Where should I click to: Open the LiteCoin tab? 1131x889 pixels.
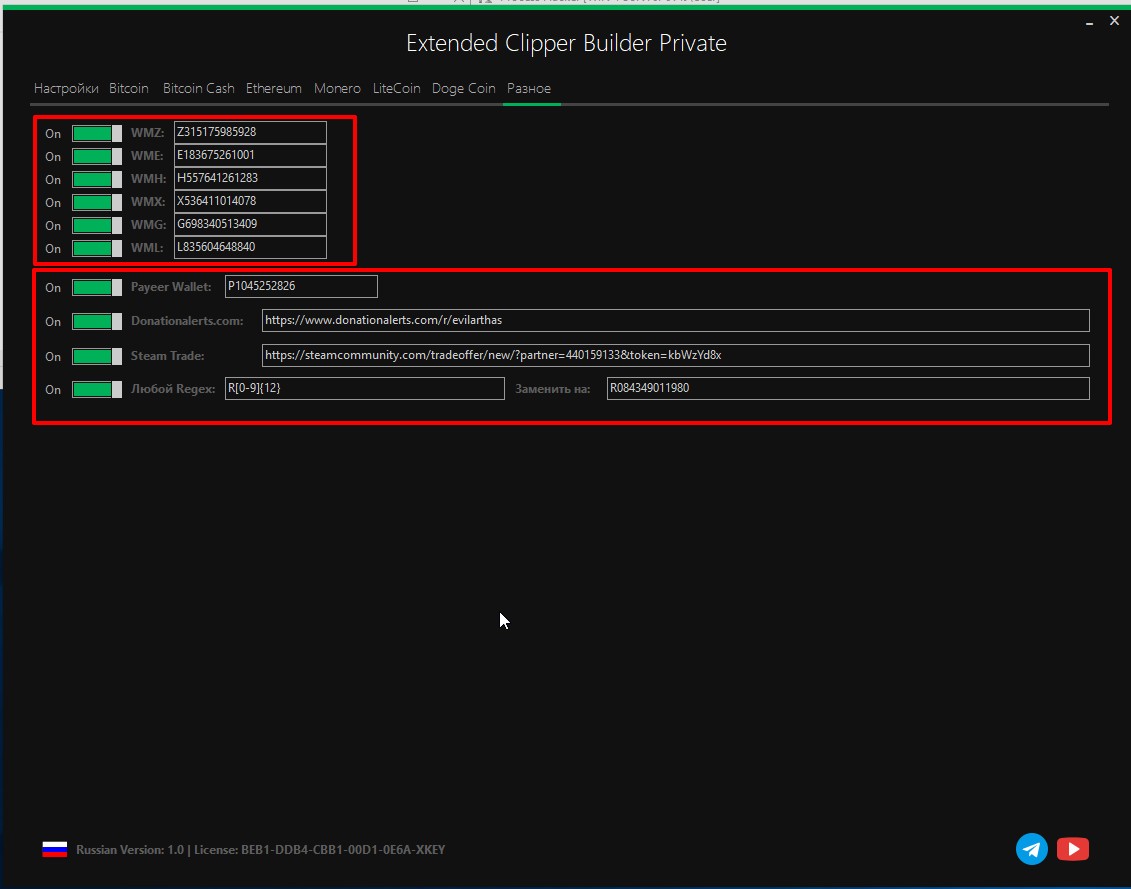(x=396, y=89)
